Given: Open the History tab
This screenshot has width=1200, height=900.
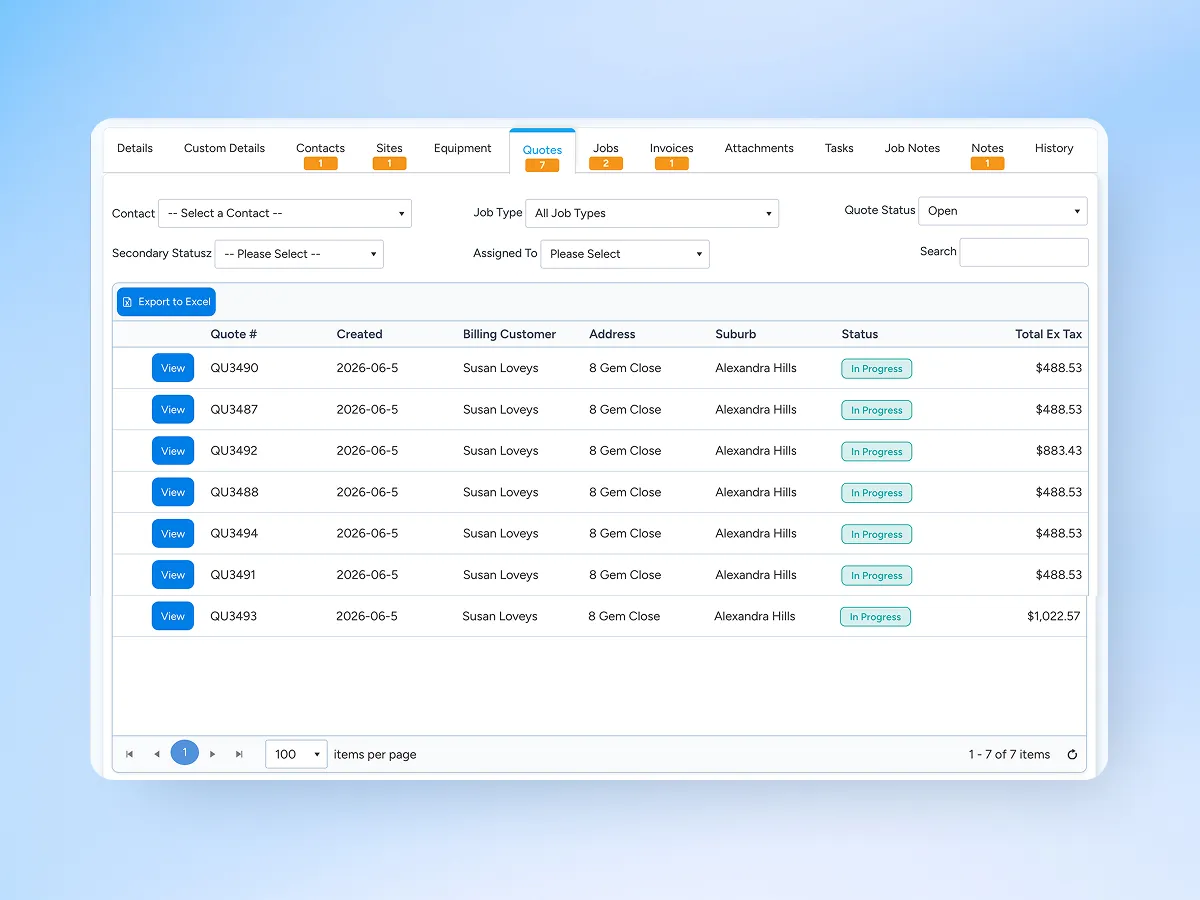Looking at the screenshot, I should click(1054, 148).
